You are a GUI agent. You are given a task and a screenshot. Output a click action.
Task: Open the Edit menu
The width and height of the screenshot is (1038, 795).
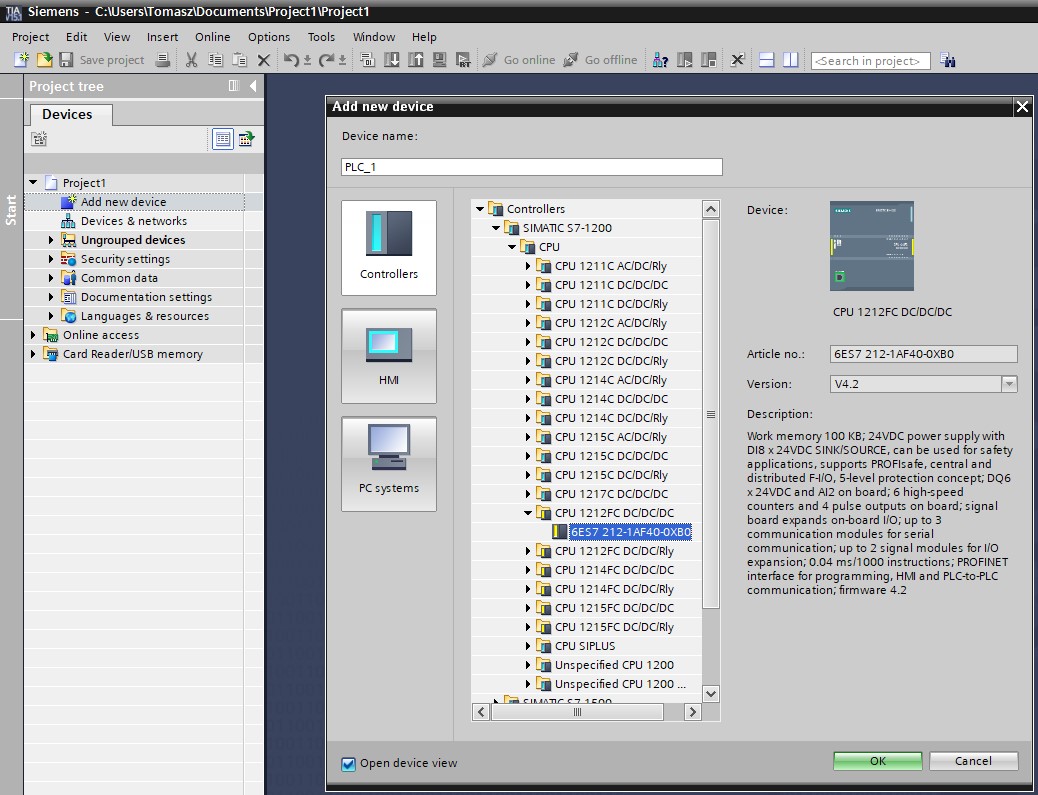pyautogui.click(x=77, y=37)
